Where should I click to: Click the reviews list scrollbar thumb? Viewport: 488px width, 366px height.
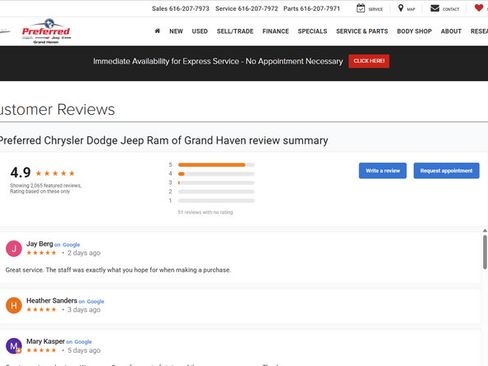pyautogui.click(x=485, y=252)
